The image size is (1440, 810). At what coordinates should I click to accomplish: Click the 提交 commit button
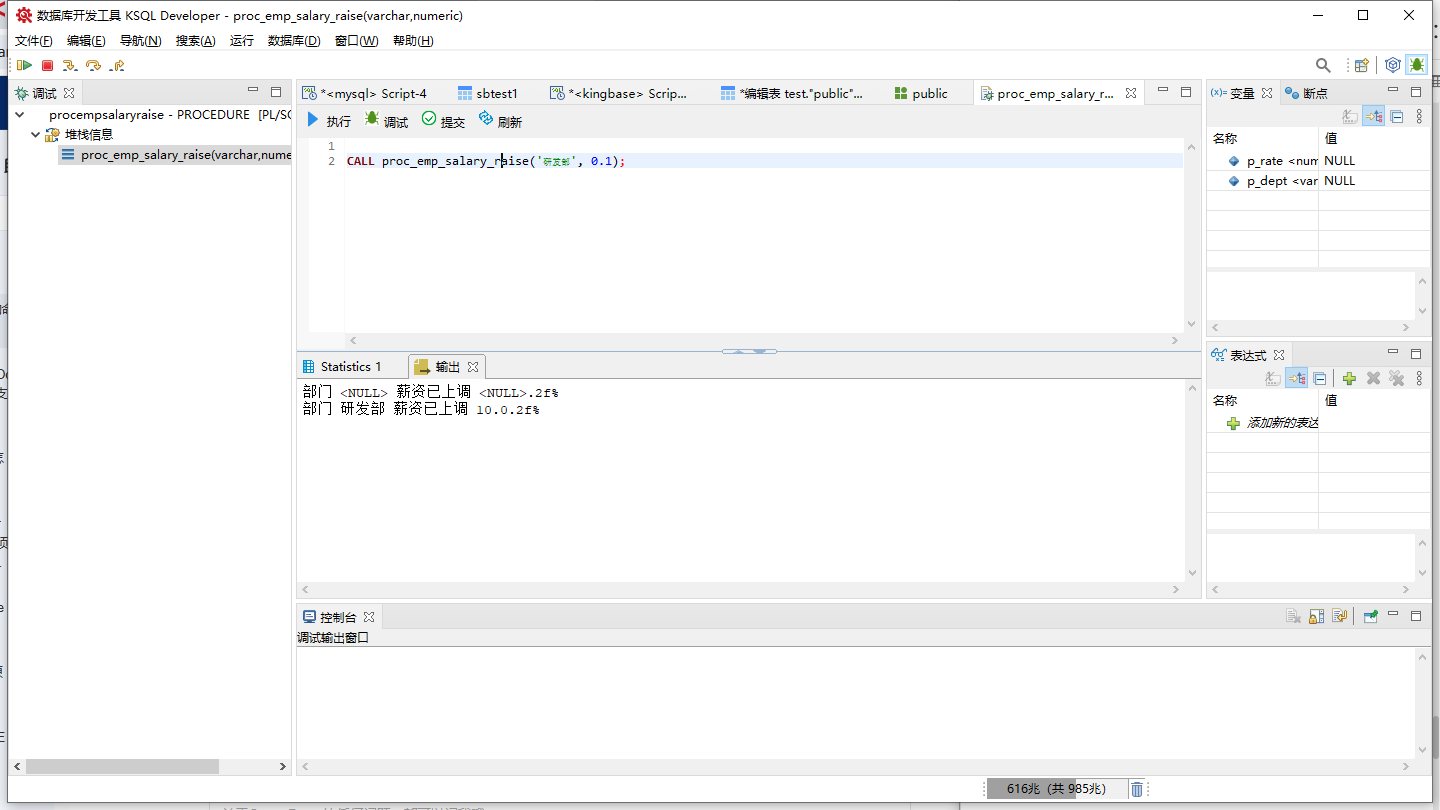click(443, 121)
